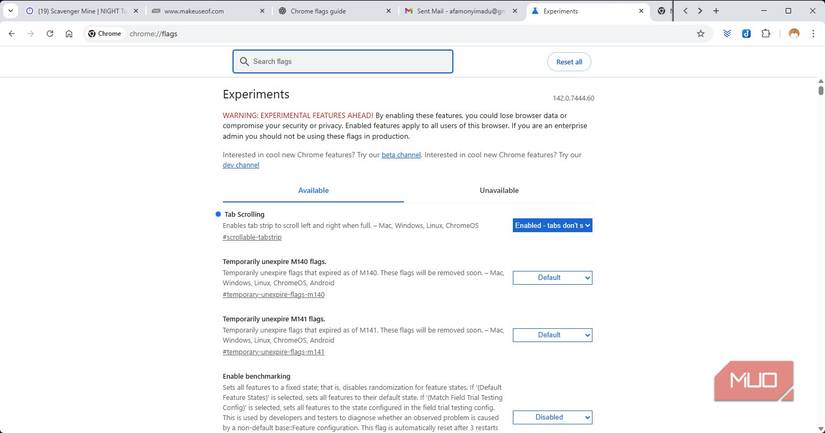The image size is (825, 433).
Task: Open the home page
Action: point(69,34)
